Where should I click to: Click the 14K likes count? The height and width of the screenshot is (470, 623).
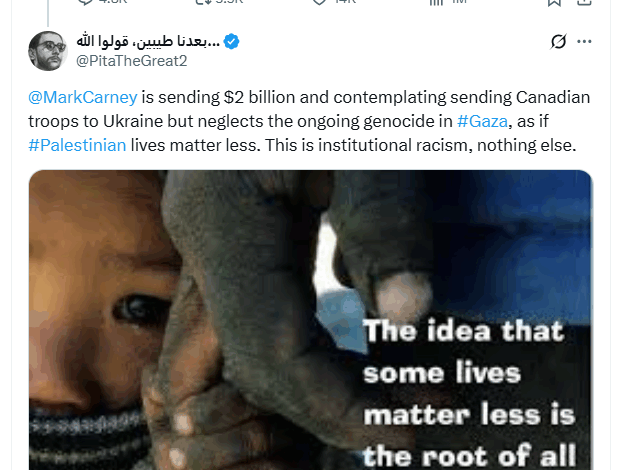click(x=345, y=2)
